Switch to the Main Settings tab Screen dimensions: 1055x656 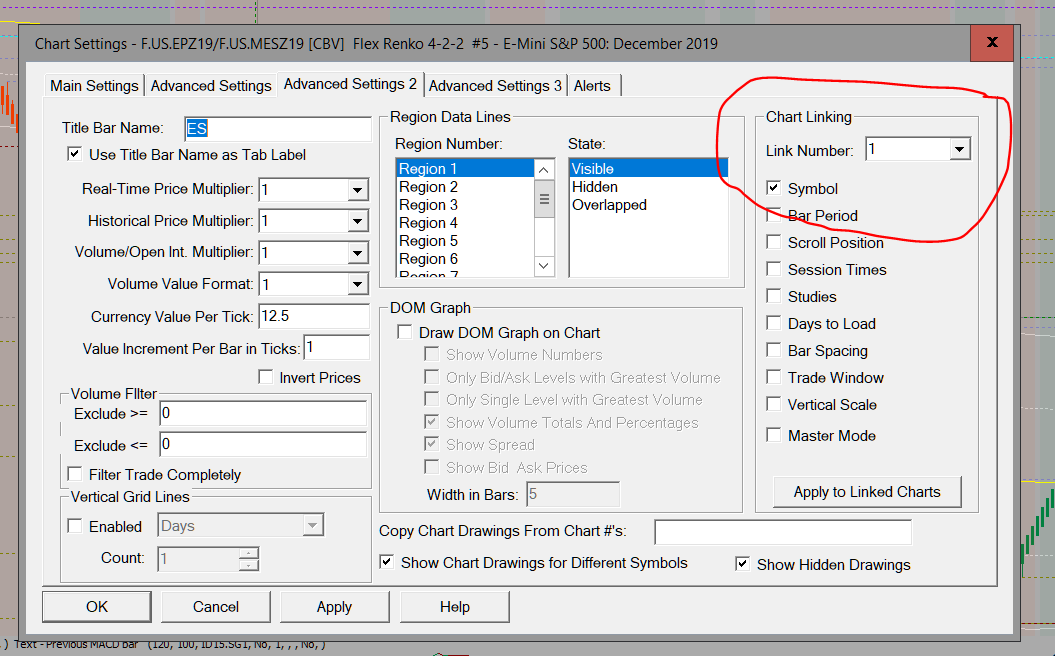point(94,85)
